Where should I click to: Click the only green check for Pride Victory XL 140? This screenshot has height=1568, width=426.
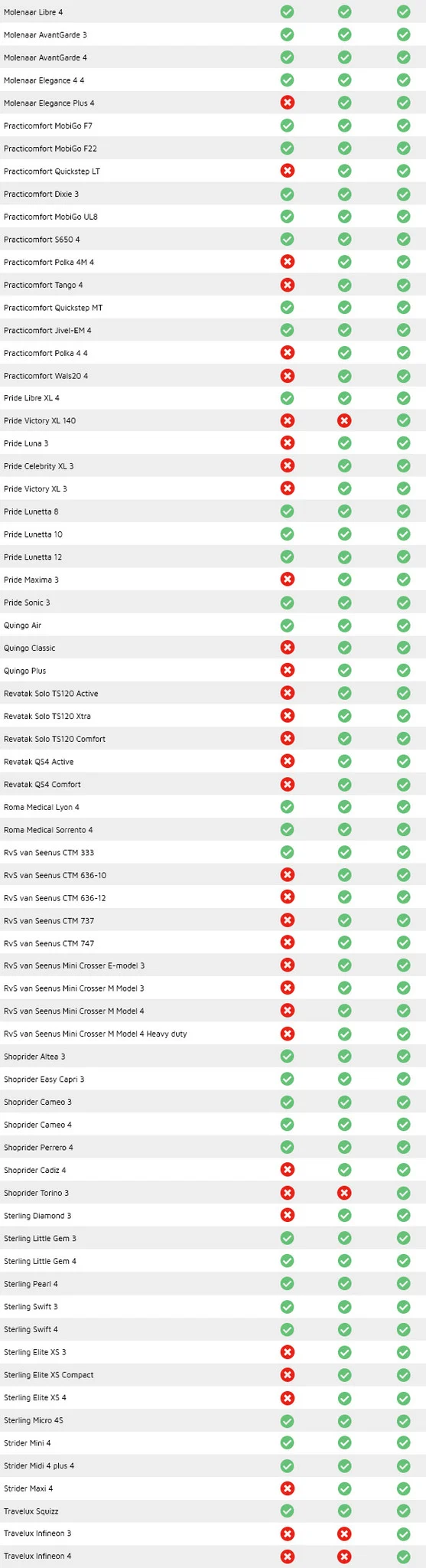pyautogui.click(x=403, y=420)
